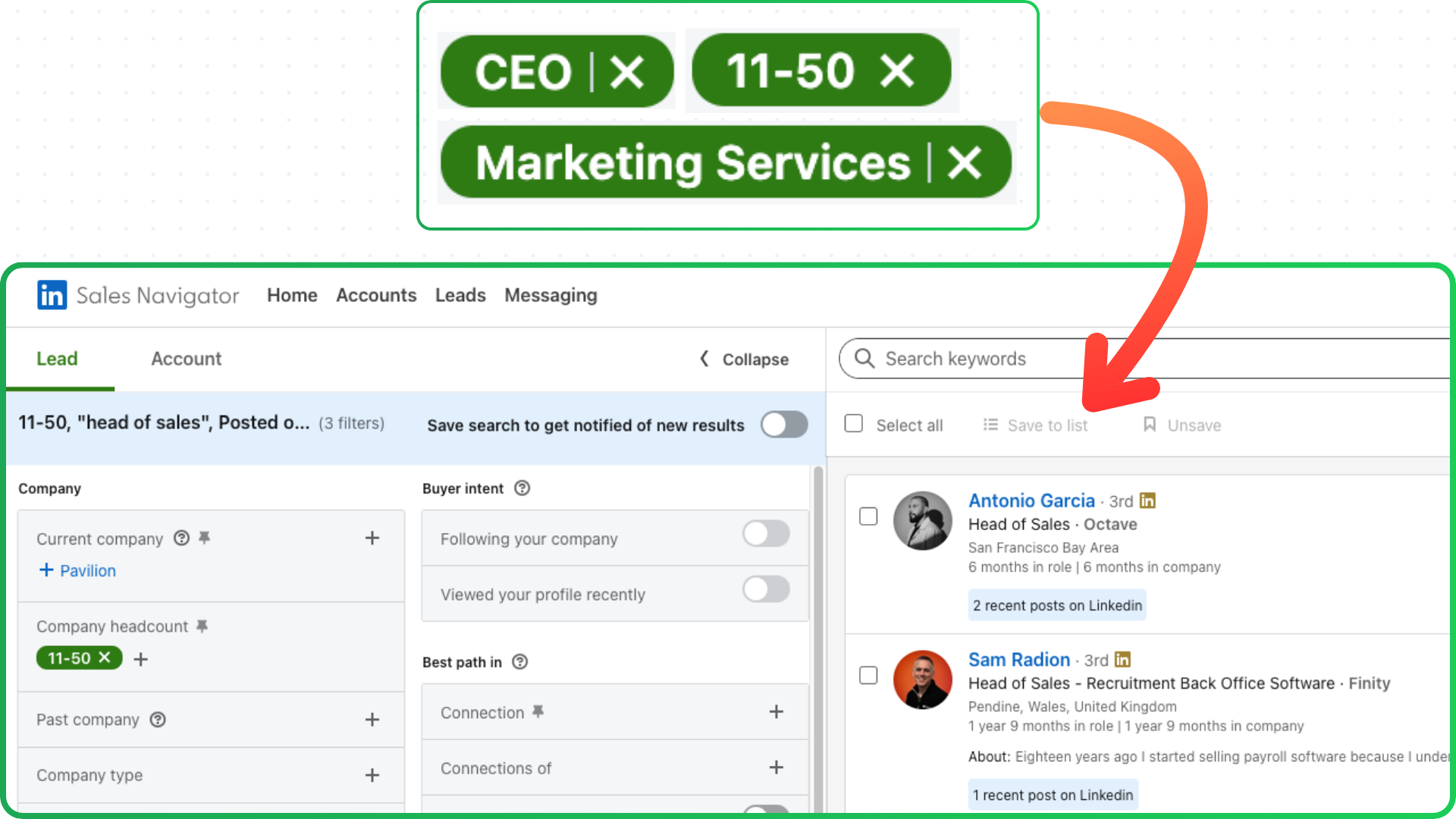Click the LinkedIn logo icon

pos(52,295)
